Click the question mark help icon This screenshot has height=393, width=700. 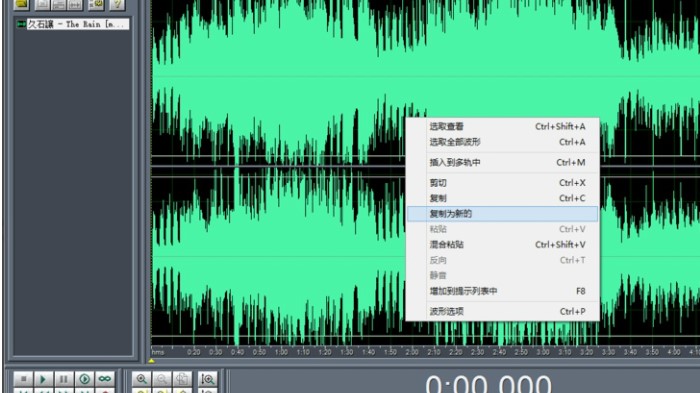[117, 4]
